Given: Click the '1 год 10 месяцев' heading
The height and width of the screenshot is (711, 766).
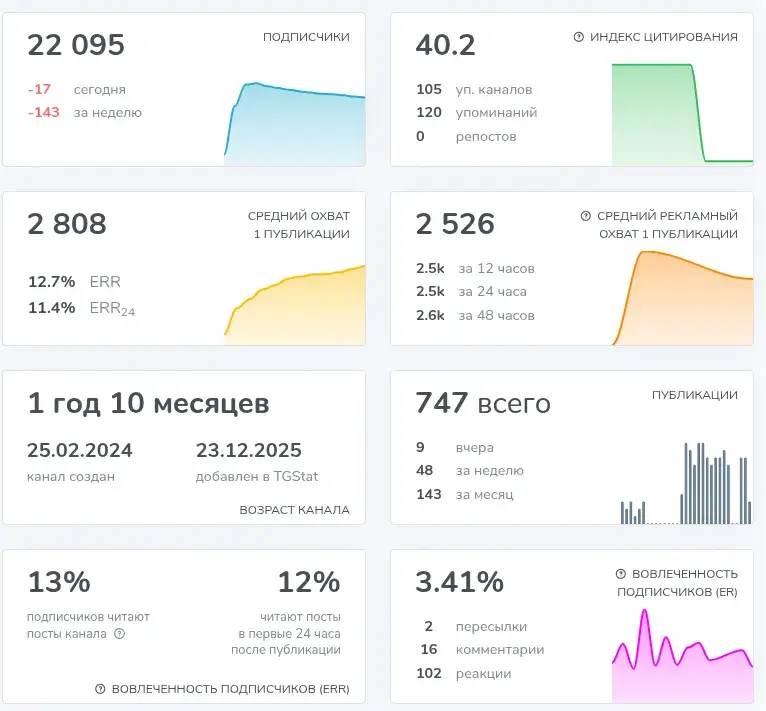Looking at the screenshot, I should click(149, 404).
